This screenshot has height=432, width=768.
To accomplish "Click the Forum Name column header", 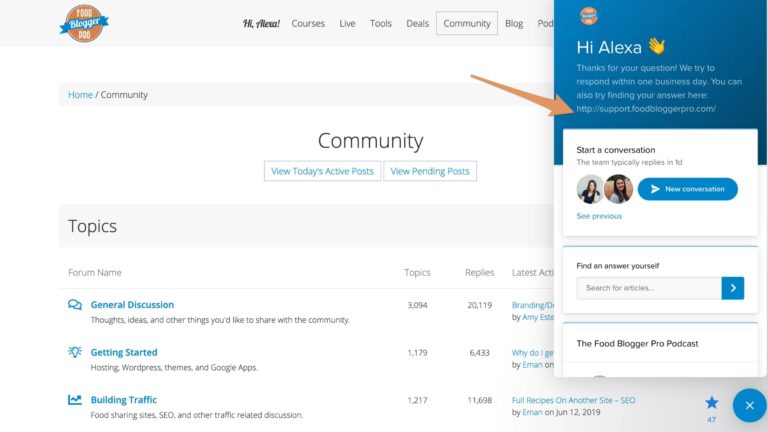I will tap(95, 272).
